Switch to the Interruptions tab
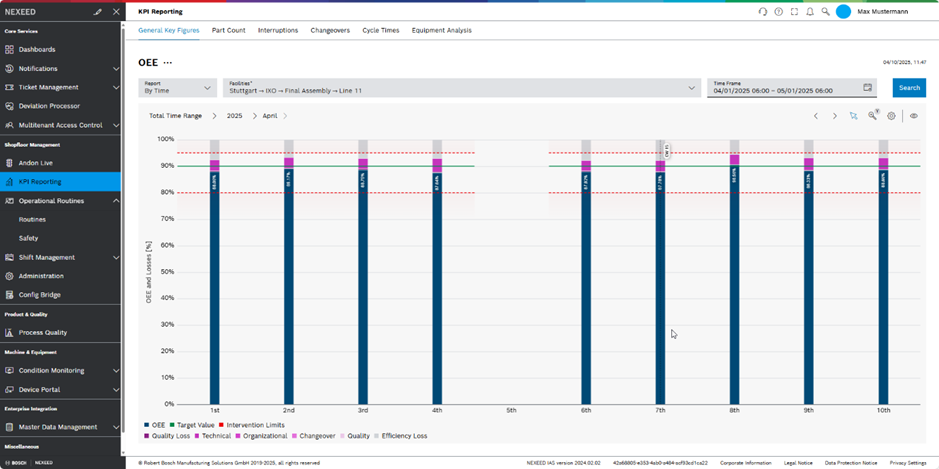The width and height of the screenshot is (939, 469). (278, 30)
